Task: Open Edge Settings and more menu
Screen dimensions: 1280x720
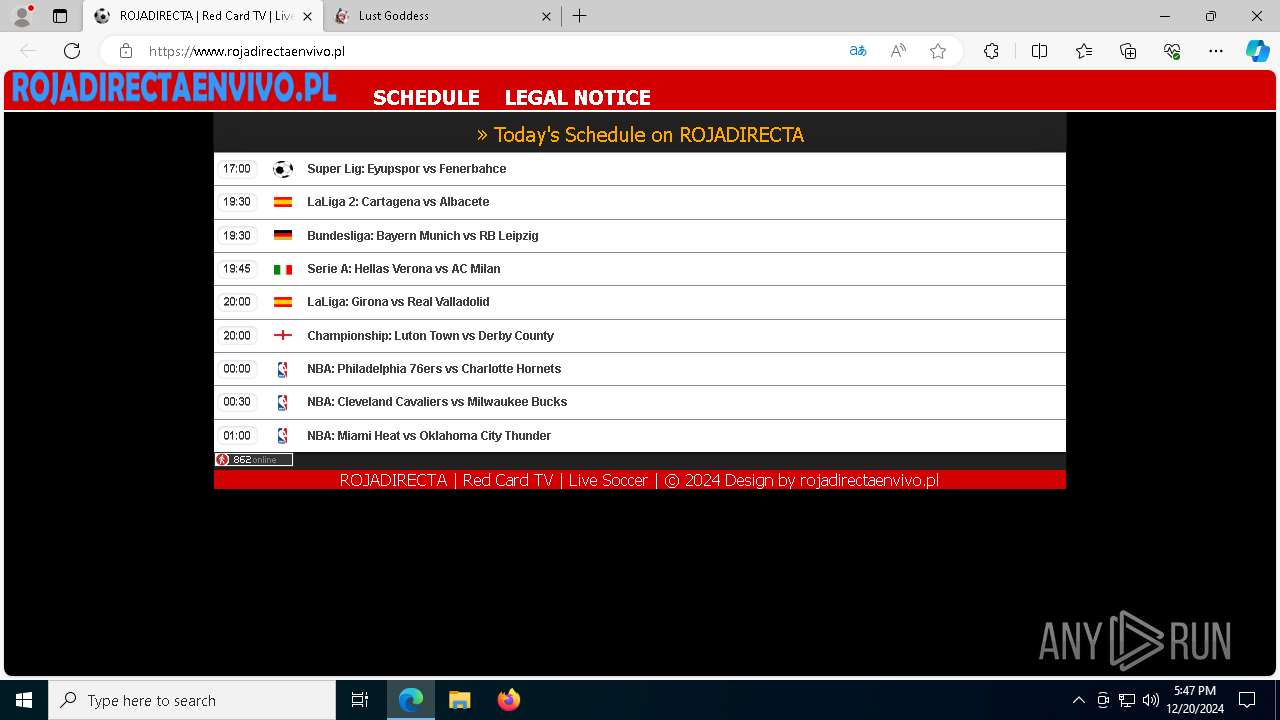Action: point(1216,51)
